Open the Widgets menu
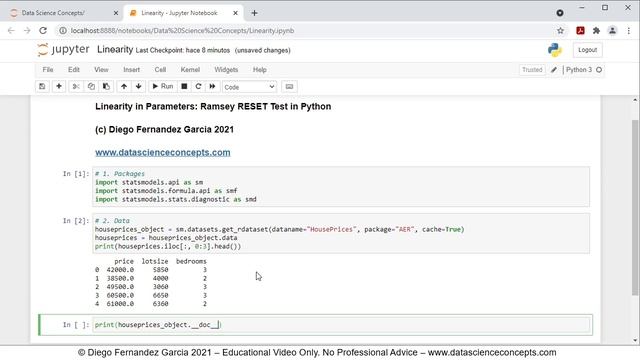 click(x=226, y=70)
